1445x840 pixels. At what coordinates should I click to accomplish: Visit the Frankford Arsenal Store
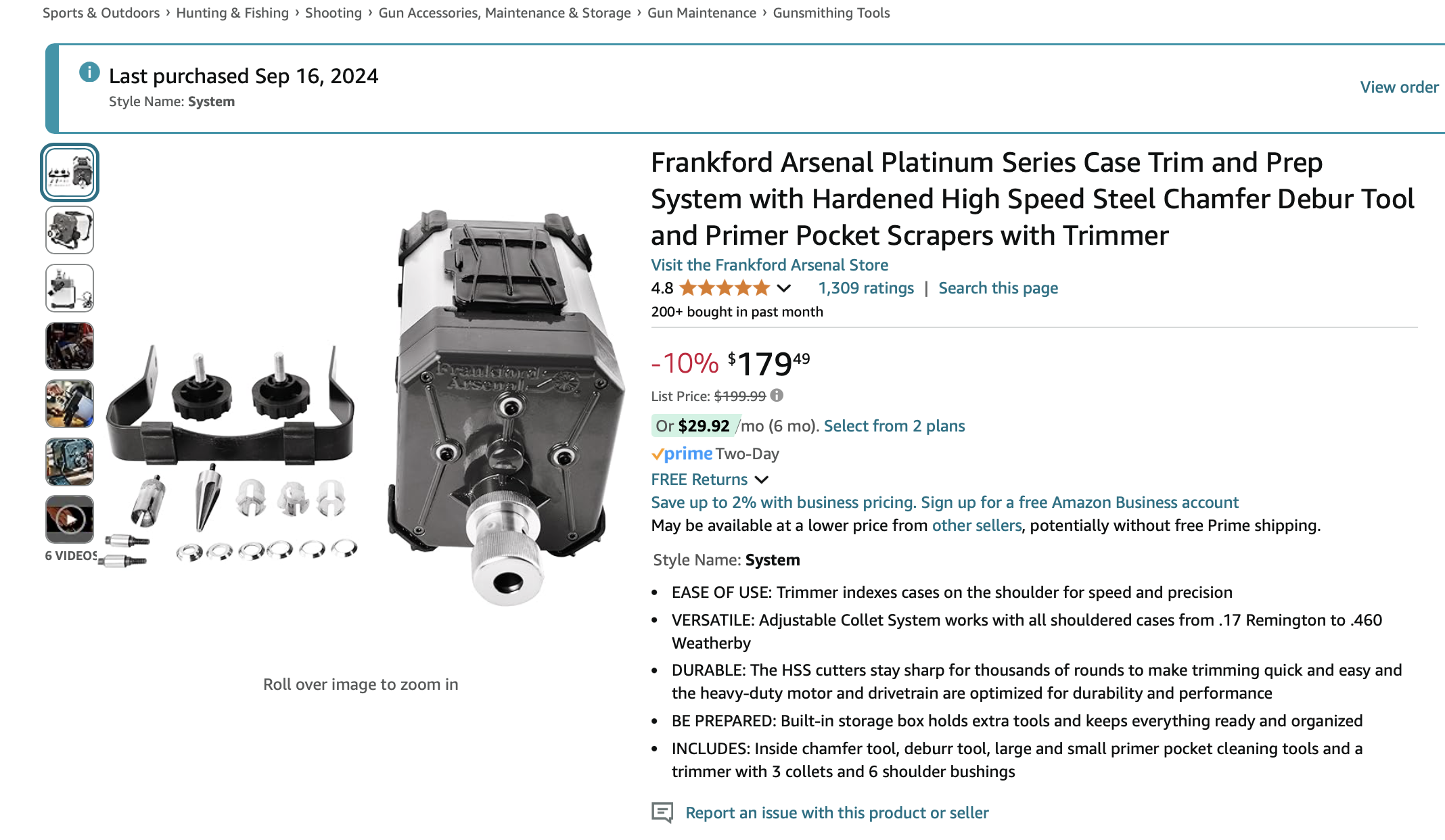[x=769, y=265]
